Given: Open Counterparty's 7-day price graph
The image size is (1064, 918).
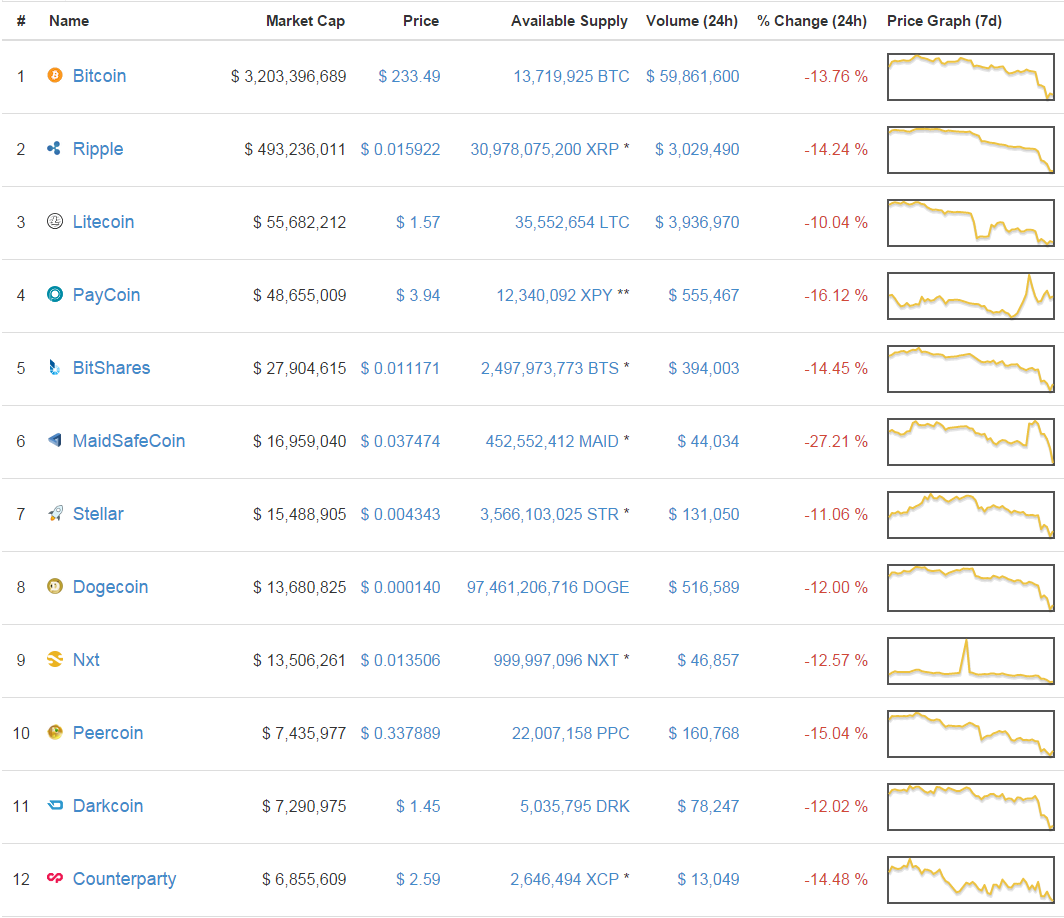Looking at the screenshot, I should point(970,879).
